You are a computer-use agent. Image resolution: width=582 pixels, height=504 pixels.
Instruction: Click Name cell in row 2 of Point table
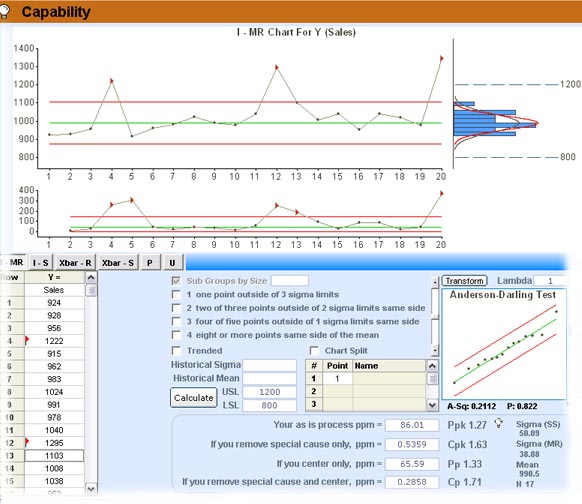point(389,392)
